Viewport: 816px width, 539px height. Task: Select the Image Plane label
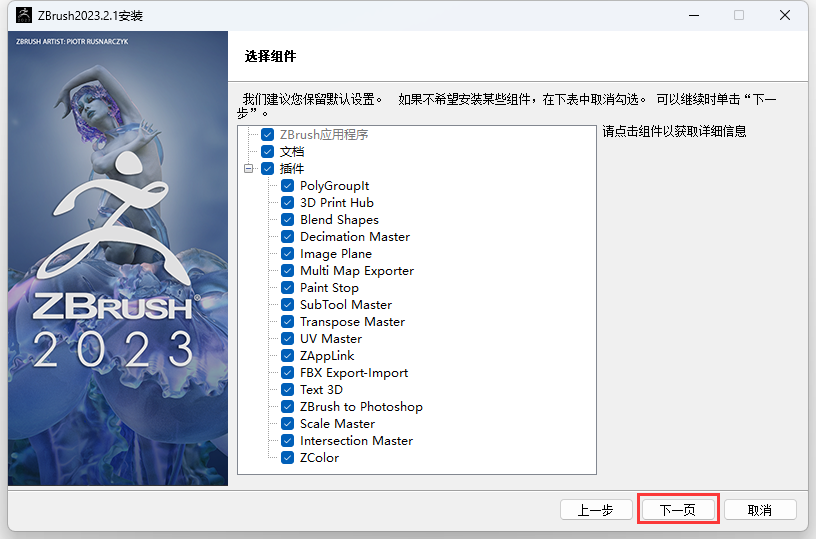pos(336,253)
